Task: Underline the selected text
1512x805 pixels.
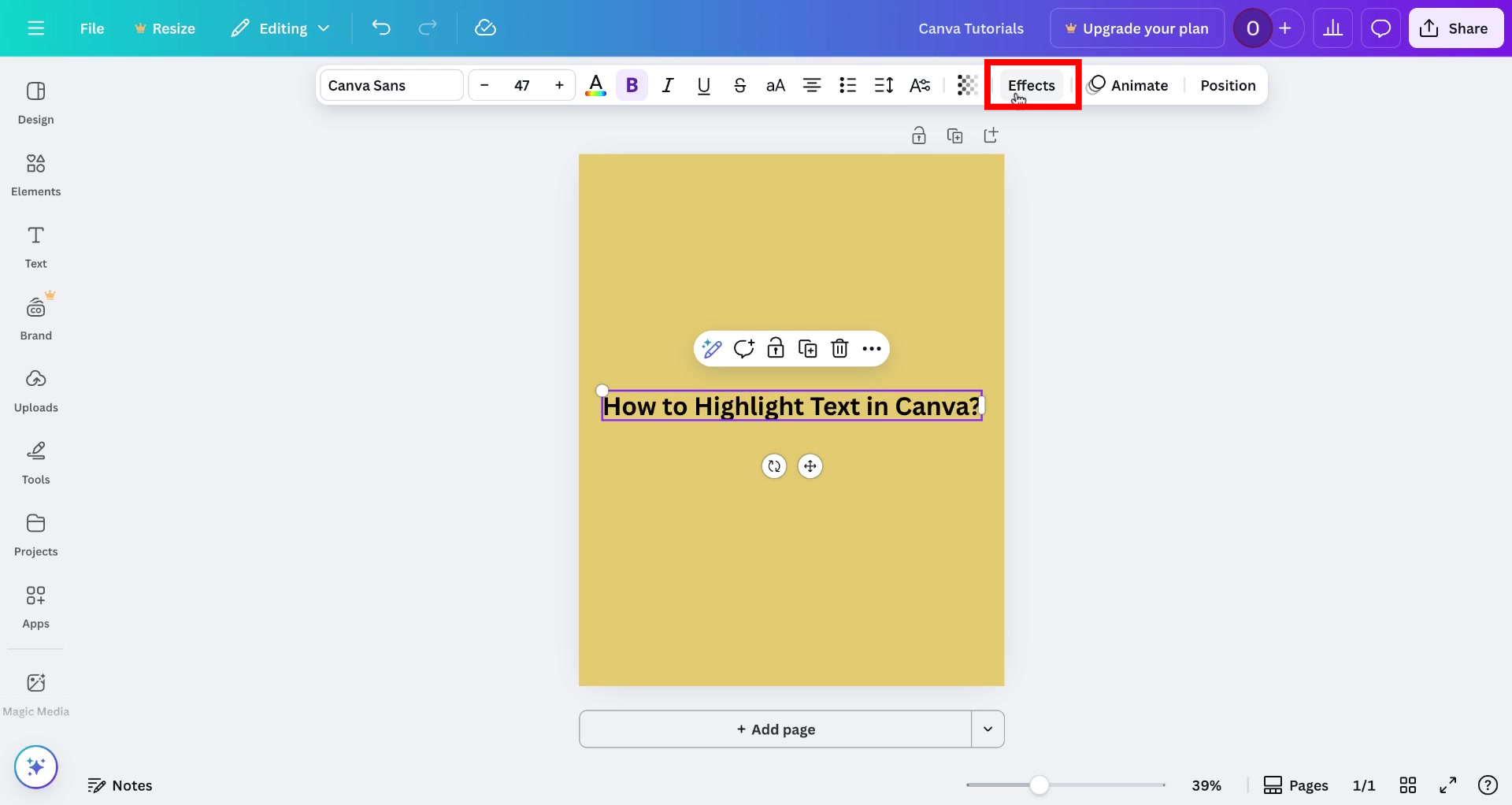Action: (x=703, y=85)
